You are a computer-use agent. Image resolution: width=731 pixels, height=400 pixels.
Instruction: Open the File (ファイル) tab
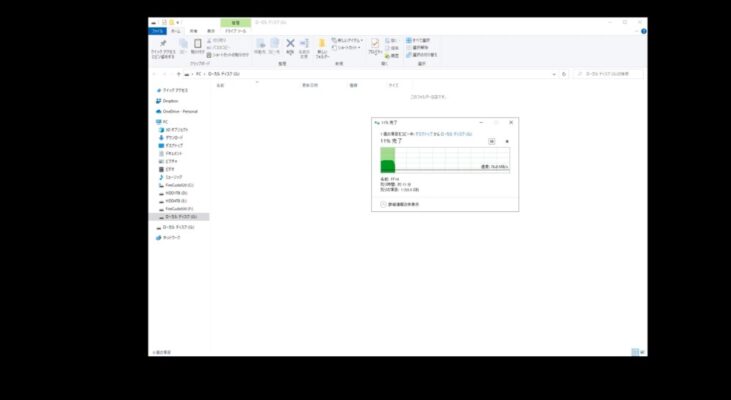(157, 31)
